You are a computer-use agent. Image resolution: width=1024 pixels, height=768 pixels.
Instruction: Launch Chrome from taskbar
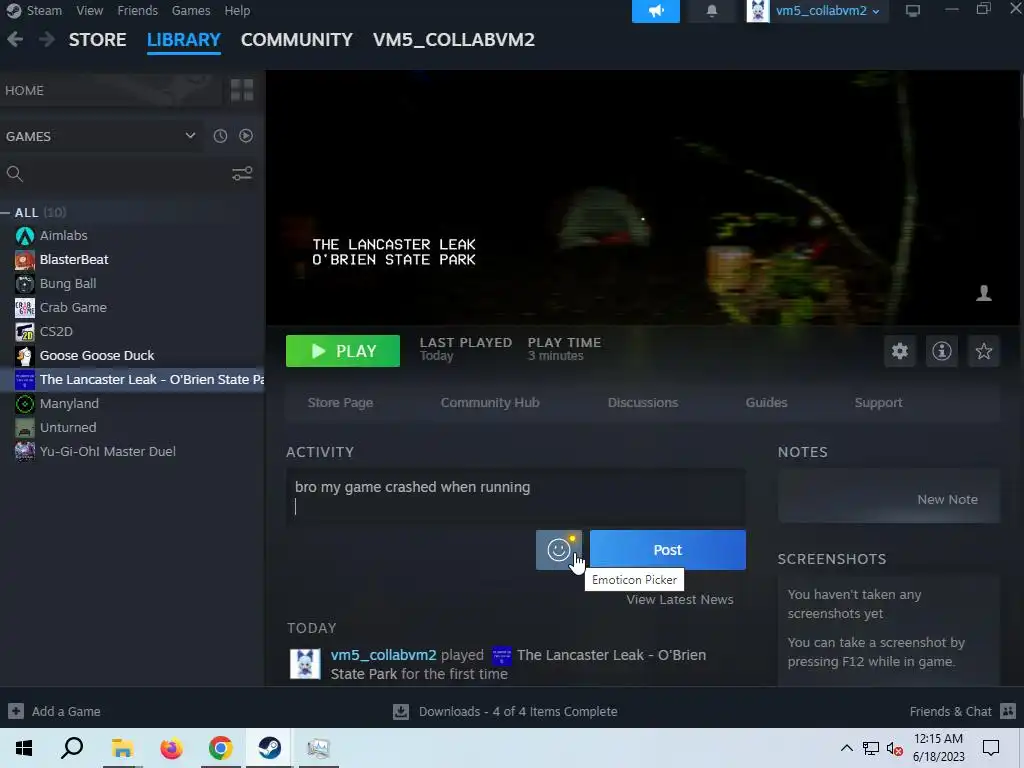point(220,748)
